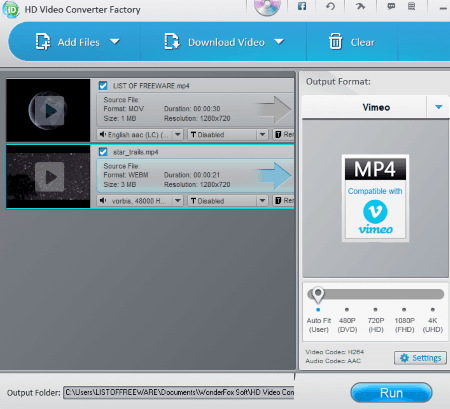Viewport: 450px width, 409px height.
Task: Click the Download Video button label
Action: click(226, 42)
